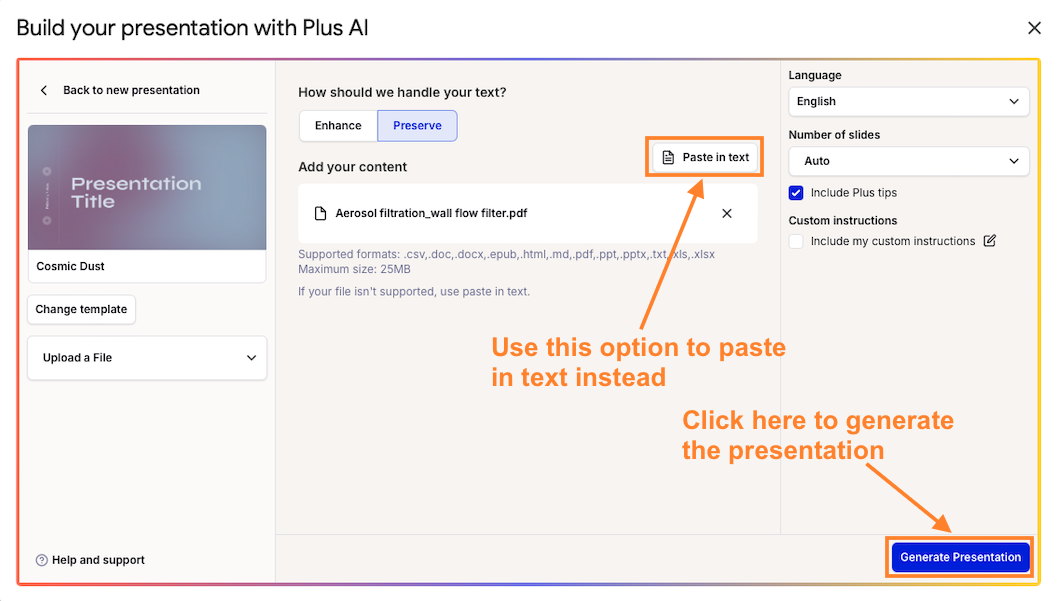Remove the Aerosol filtration PDF file
1057x601 pixels.
coord(727,214)
